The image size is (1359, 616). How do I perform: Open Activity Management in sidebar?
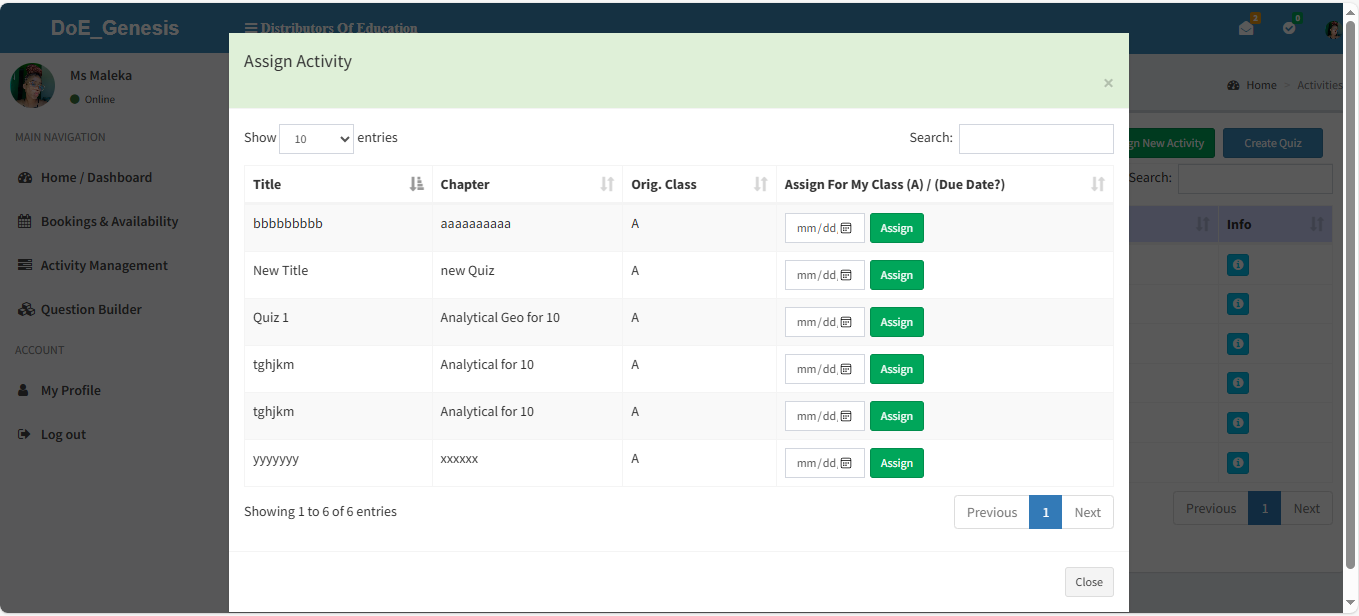point(104,265)
